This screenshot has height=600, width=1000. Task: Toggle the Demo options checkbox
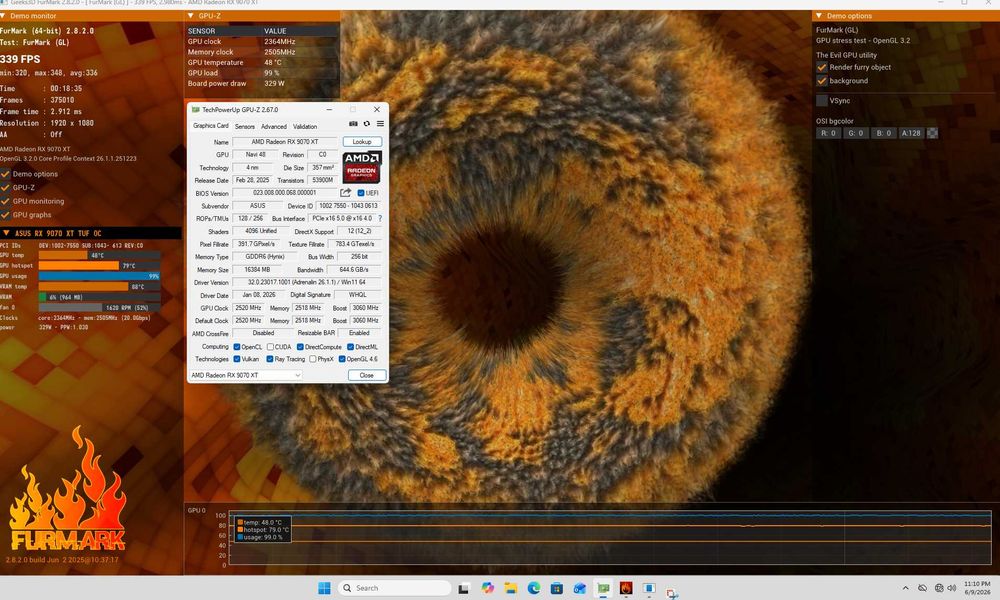[x=5, y=173]
